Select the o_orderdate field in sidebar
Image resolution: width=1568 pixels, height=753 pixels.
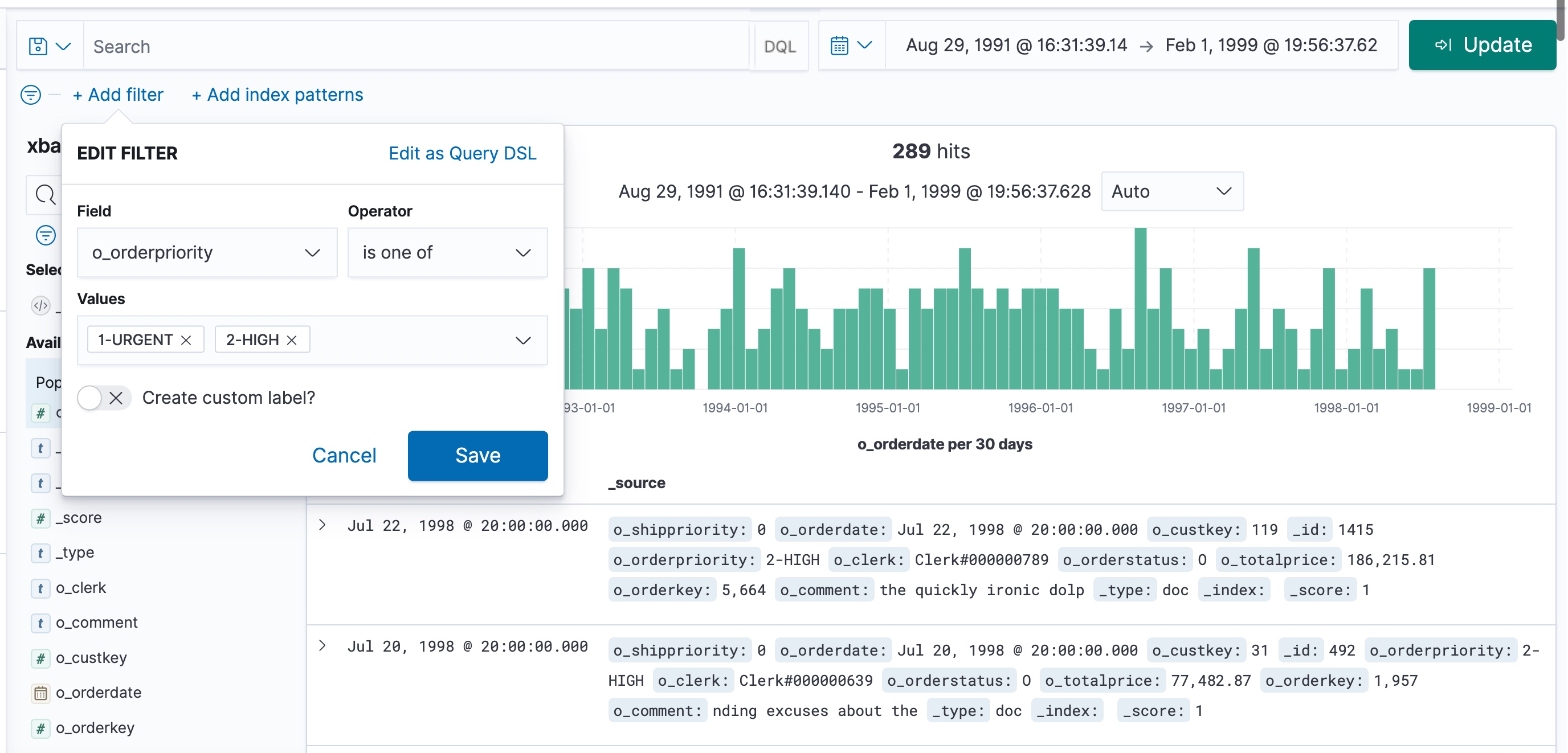(x=99, y=693)
